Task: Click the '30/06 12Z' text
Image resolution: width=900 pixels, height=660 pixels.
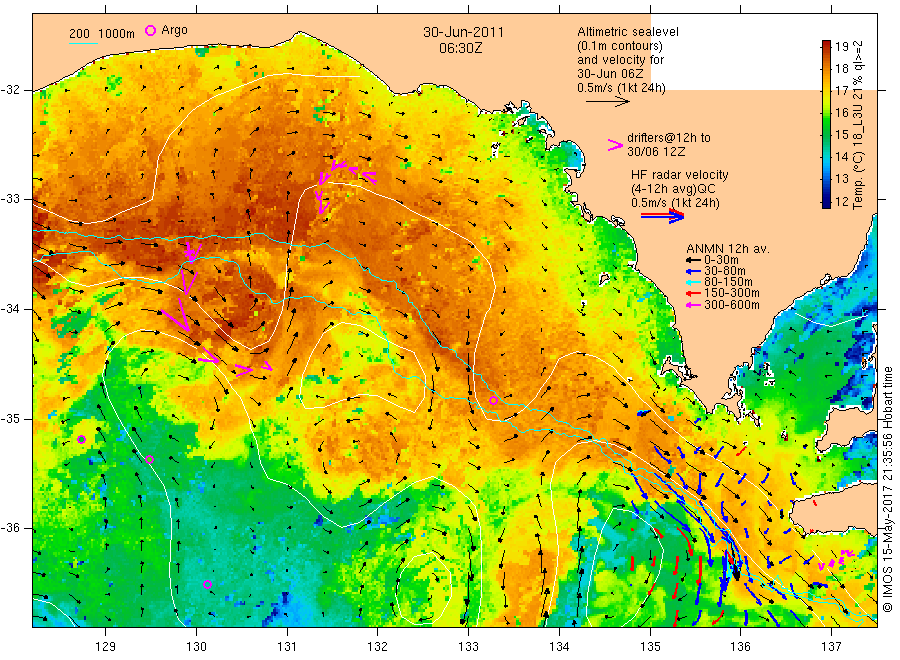Action: (x=656, y=152)
